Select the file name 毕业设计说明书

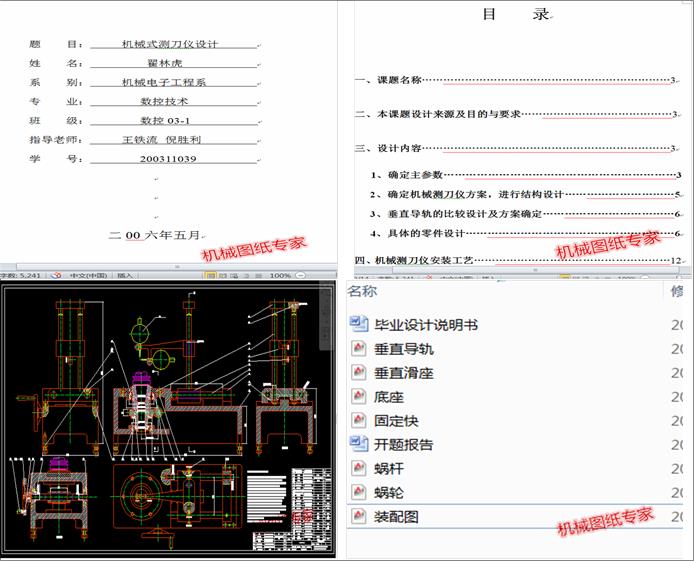coord(426,325)
